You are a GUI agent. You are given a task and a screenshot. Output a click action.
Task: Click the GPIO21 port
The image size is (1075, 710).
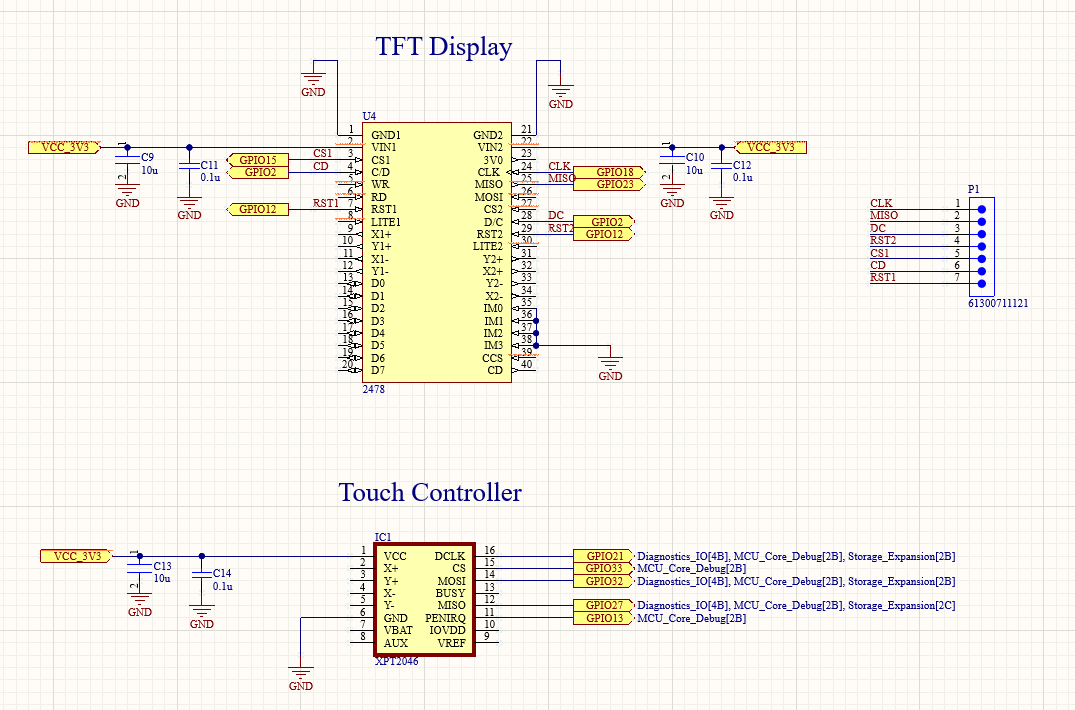coord(603,556)
